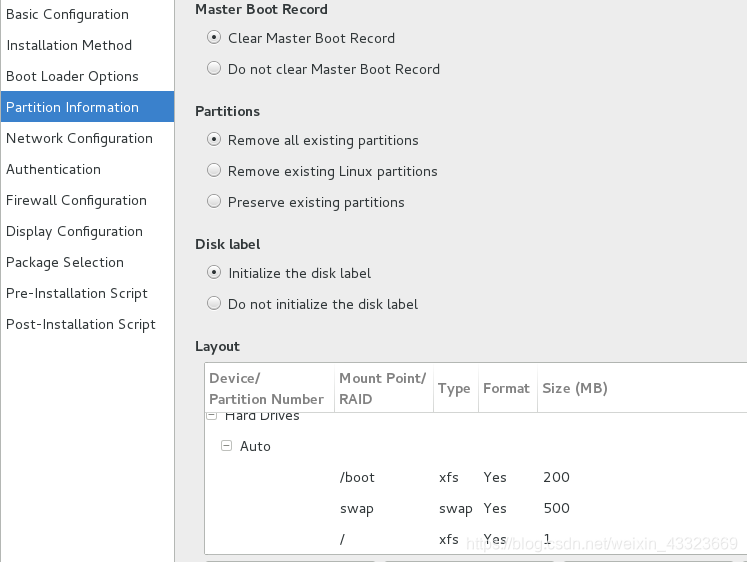This screenshot has width=747, height=562.
Task: Click the Device/Partition Number column header
Action: pyautogui.click(x=270, y=388)
